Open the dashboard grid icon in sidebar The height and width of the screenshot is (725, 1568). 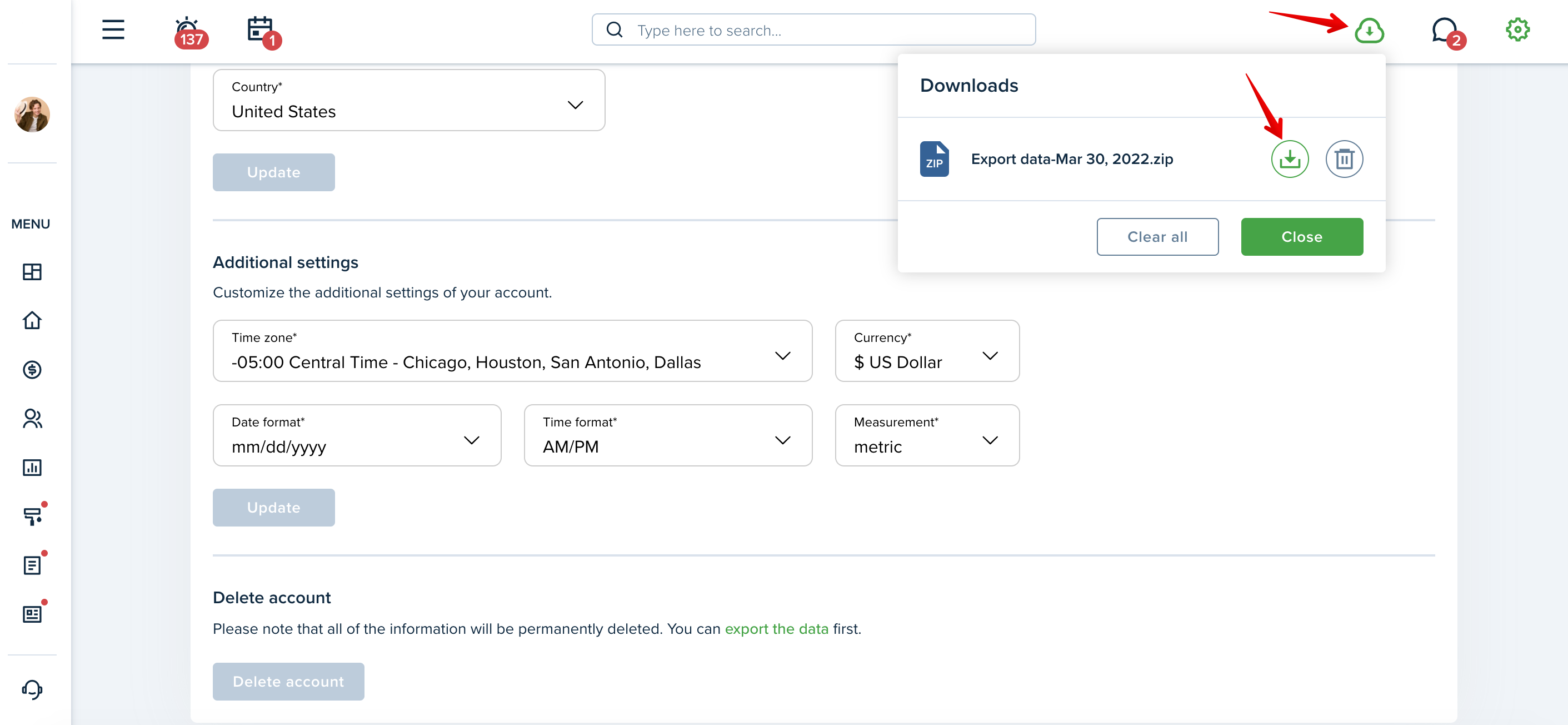(x=32, y=272)
